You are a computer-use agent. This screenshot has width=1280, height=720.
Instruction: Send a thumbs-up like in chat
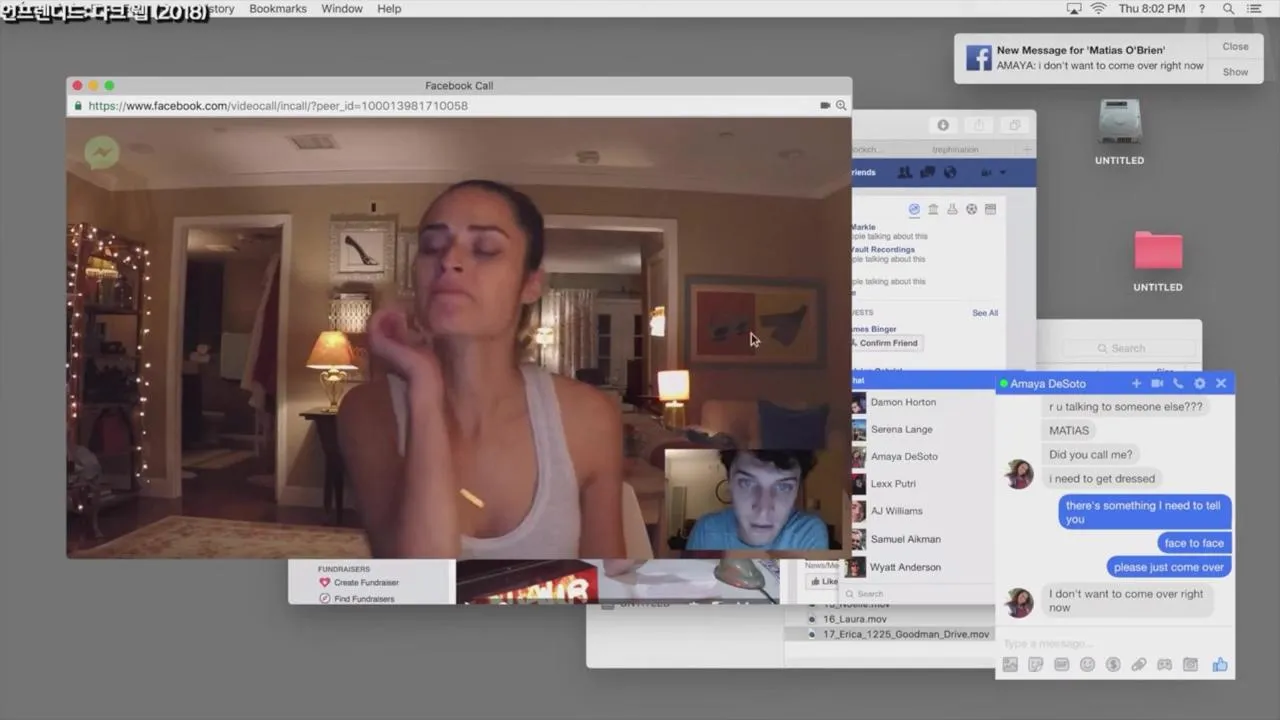1219,664
